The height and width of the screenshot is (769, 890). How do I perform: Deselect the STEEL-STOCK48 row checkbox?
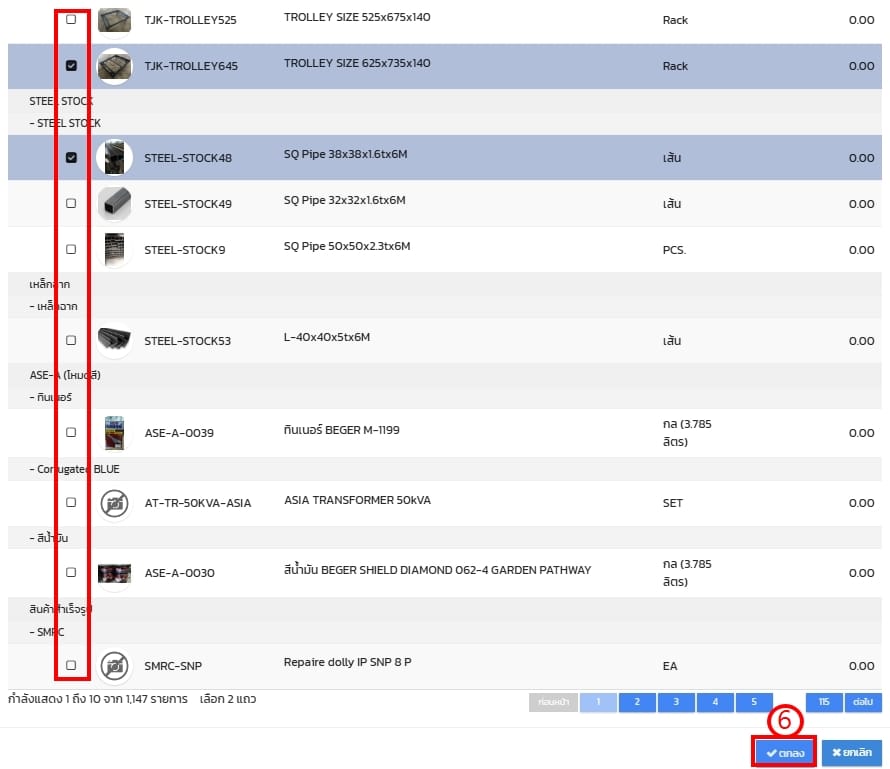71,158
